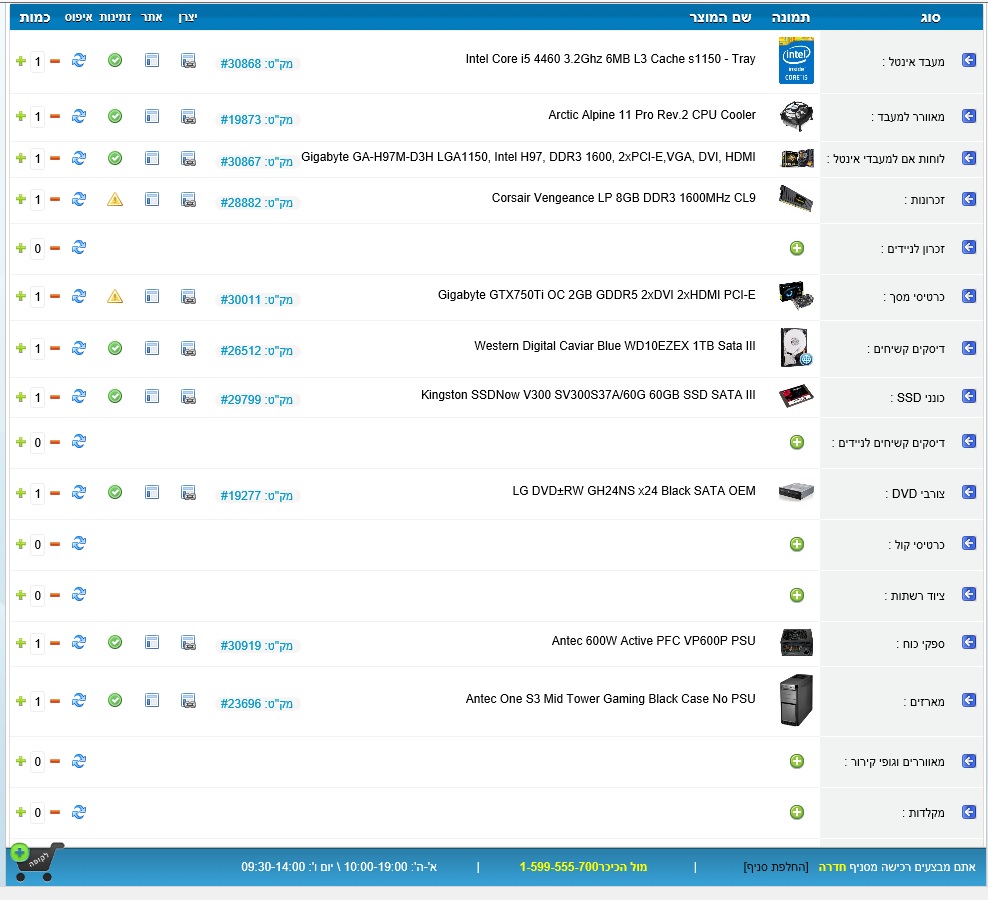The height and width of the screenshot is (900, 988).
Task: Add a product to מקלדות with green plus
Action: 797,813
